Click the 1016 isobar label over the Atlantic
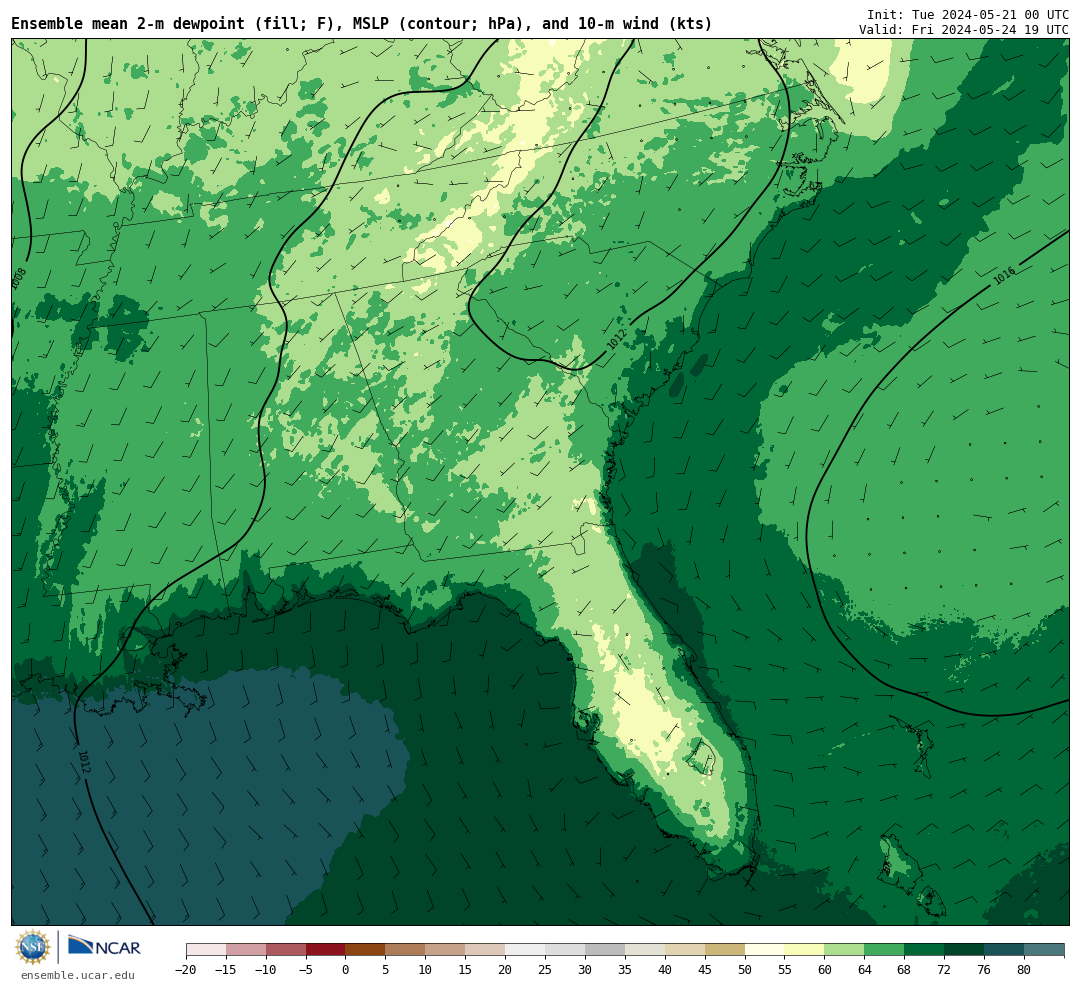The image size is (1080, 988). point(1004,276)
